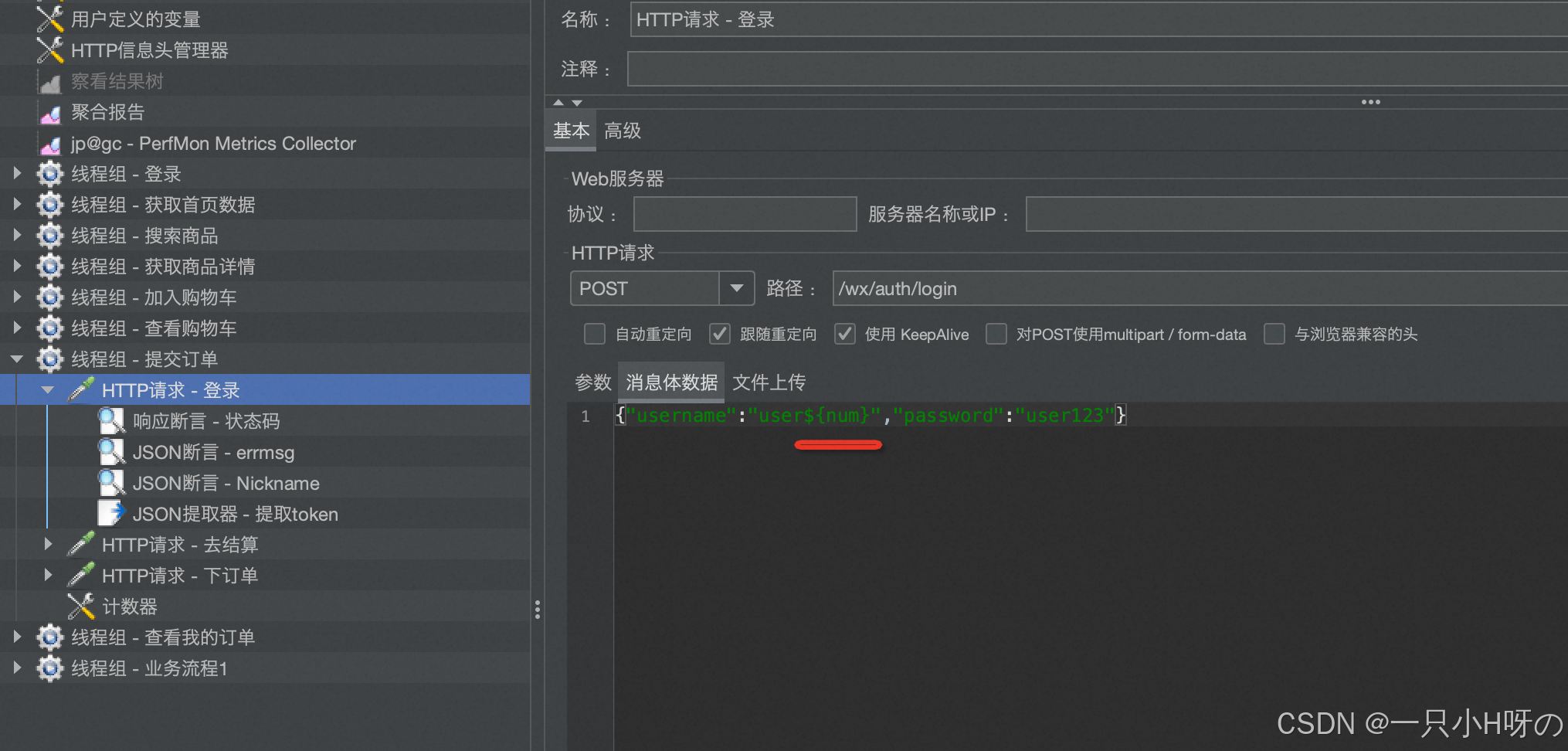Image resolution: width=1568 pixels, height=751 pixels.
Task: Expand the HTTP请求 - 去结算 node
Action: (48, 545)
